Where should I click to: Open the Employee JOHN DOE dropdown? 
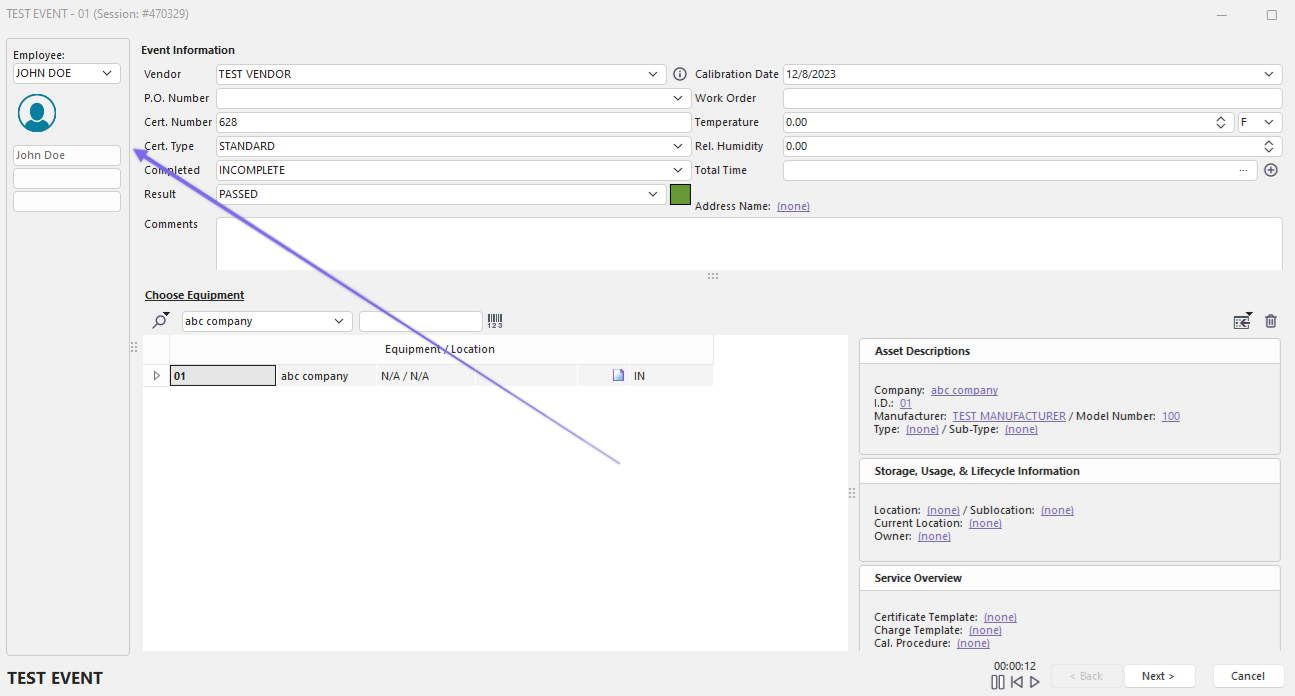(107, 73)
